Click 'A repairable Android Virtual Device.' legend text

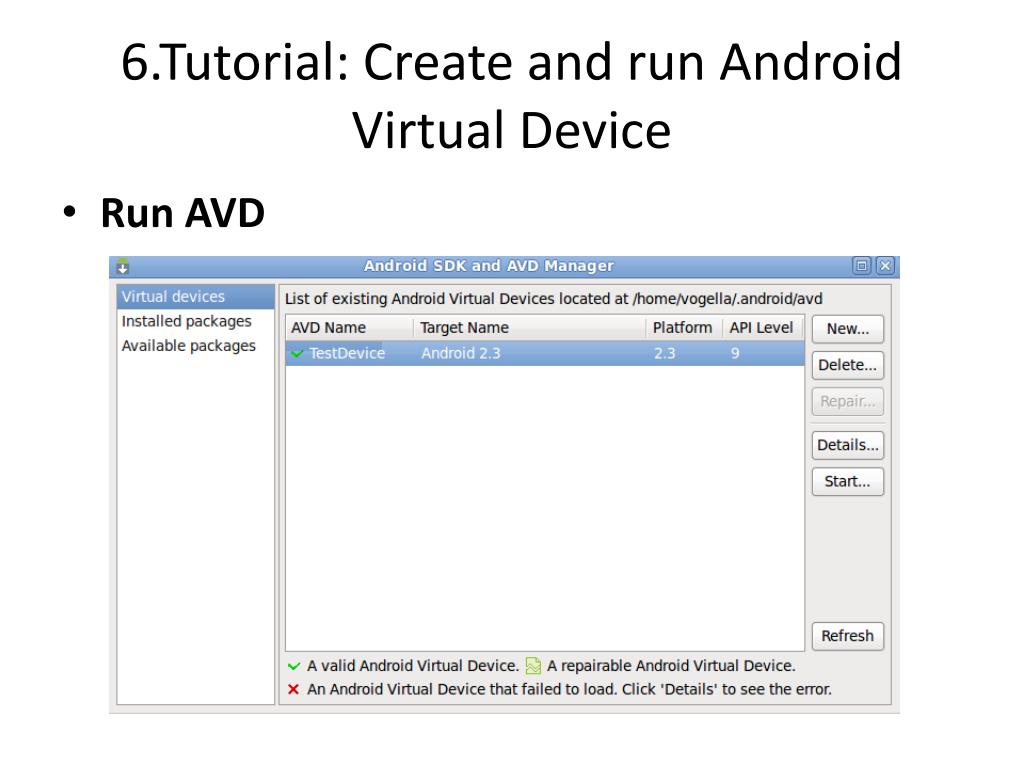[x=671, y=666]
